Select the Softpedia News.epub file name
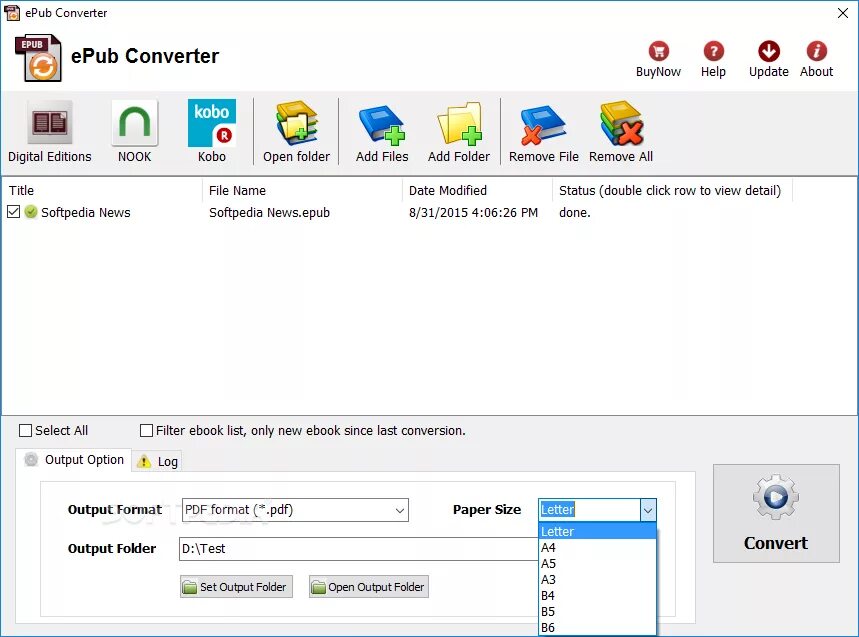859x637 pixels. 269,213
